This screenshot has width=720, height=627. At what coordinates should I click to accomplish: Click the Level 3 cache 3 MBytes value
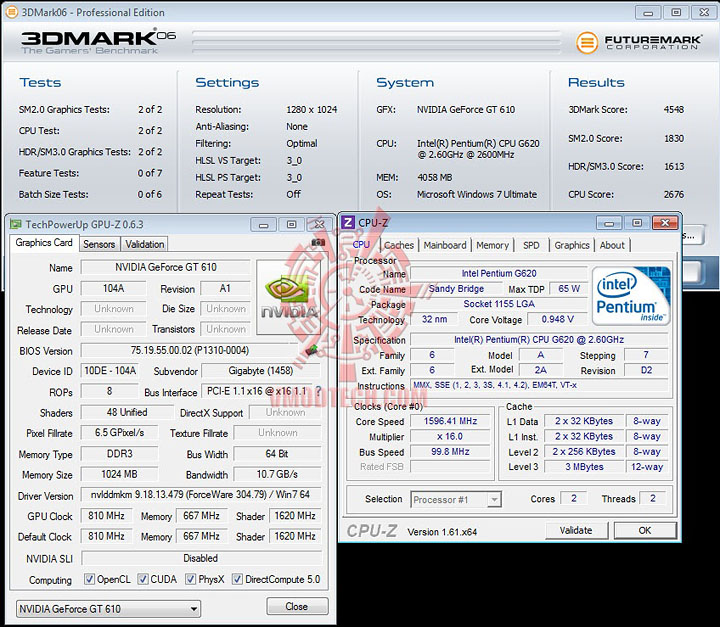(x=584, y=467)
